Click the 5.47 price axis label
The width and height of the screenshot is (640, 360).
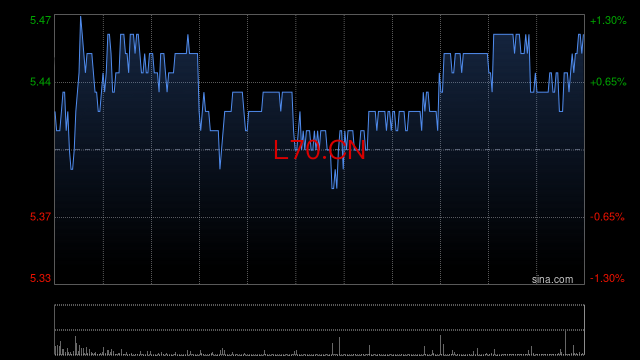tap(40, 20)
